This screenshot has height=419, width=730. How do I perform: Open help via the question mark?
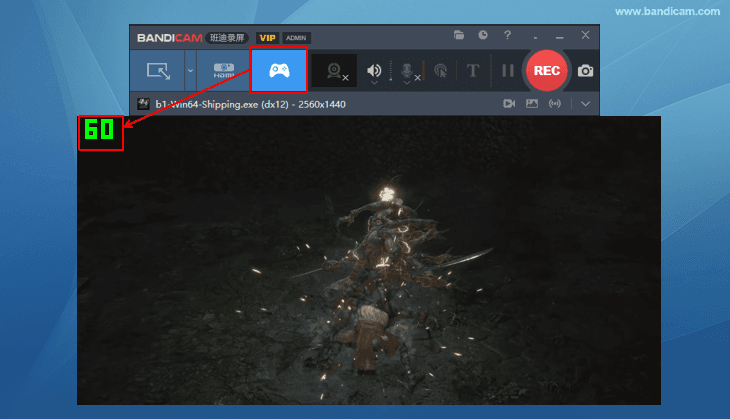(x=508, y=35)
